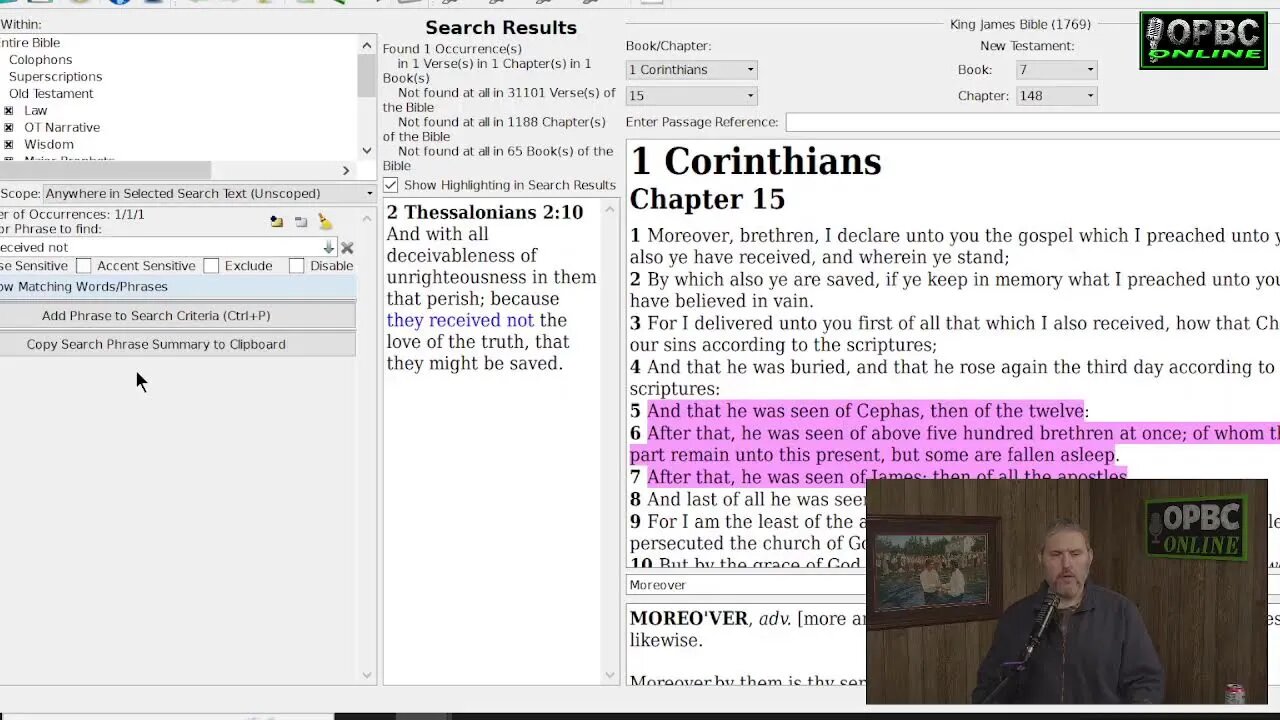The width and height of the screenshot is (1280, 720).
Task: Click the MOREO'VER dictionary entry headword
Action: coord(689,619)
